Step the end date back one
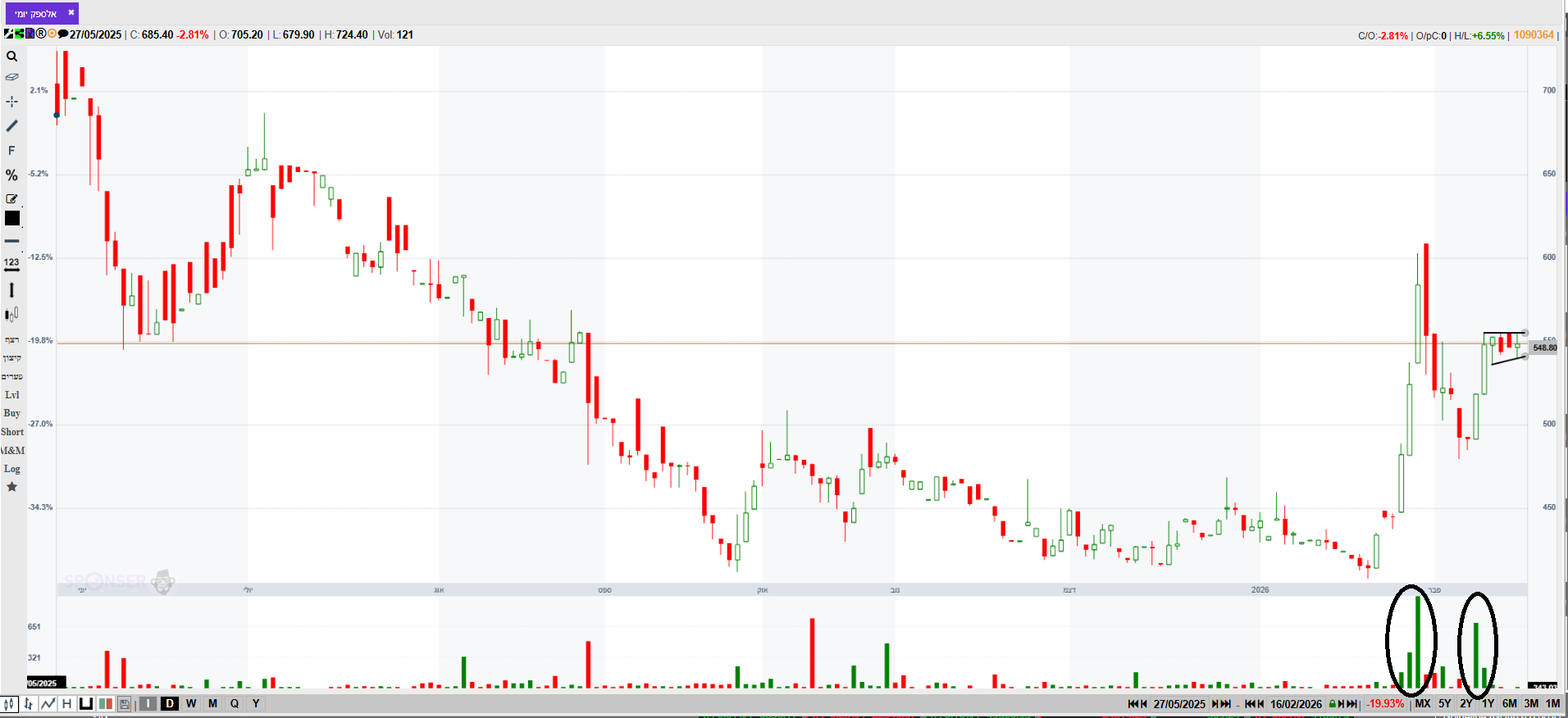Screen dimensions: 1568x718 click(x=1260, y=704)
